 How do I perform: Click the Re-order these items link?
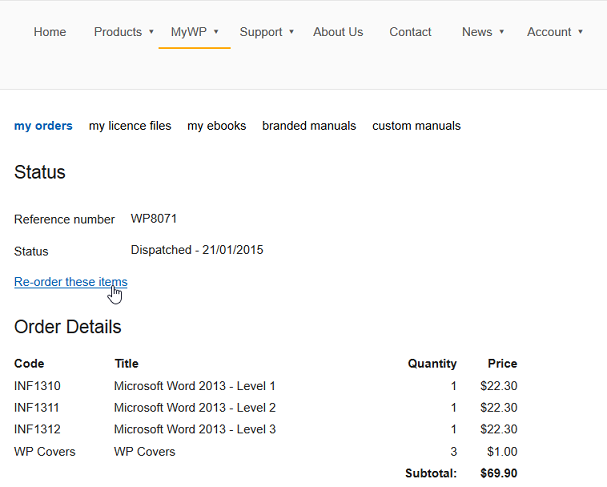71,282
